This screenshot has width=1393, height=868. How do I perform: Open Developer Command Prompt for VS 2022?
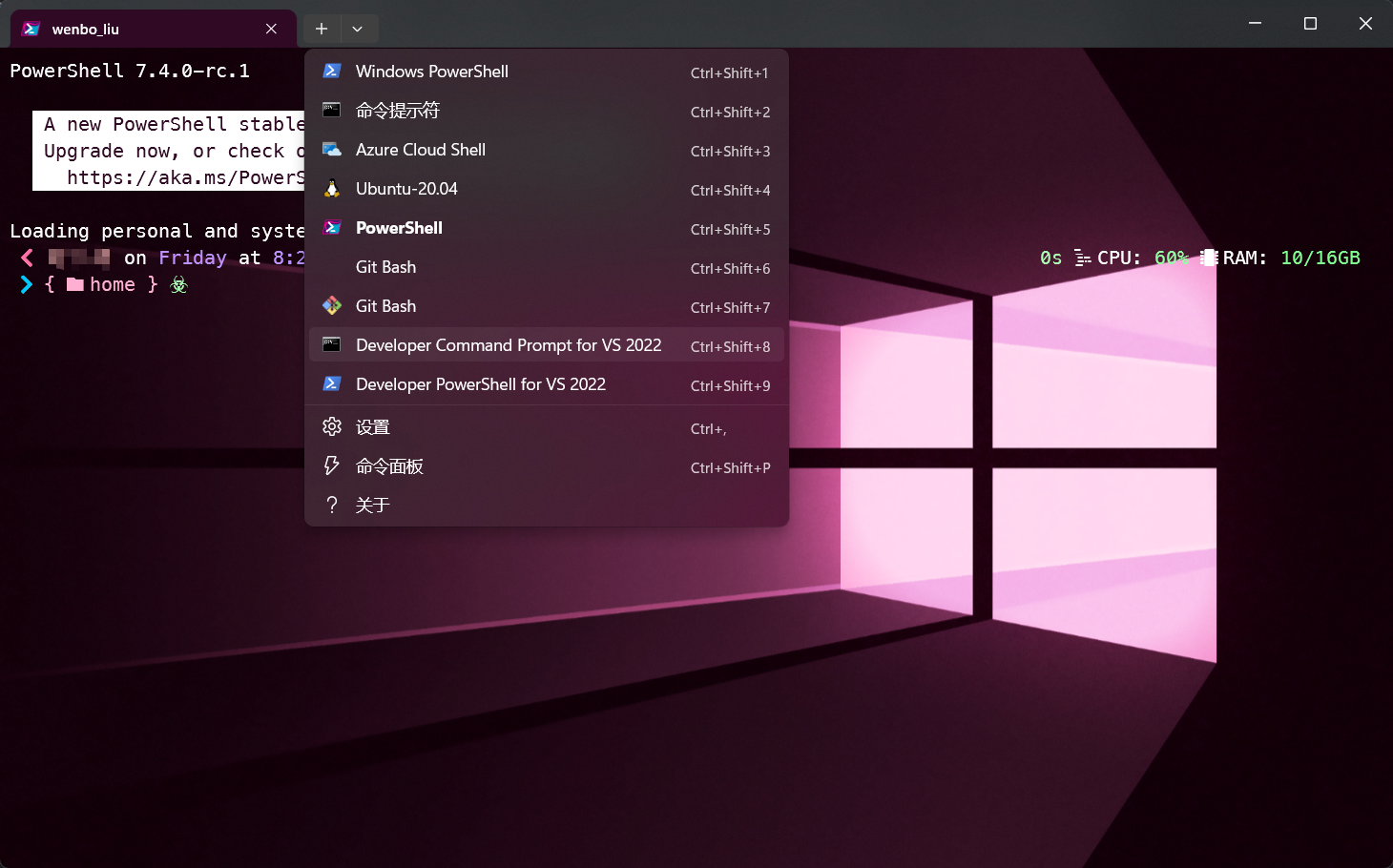click(547, 345)
